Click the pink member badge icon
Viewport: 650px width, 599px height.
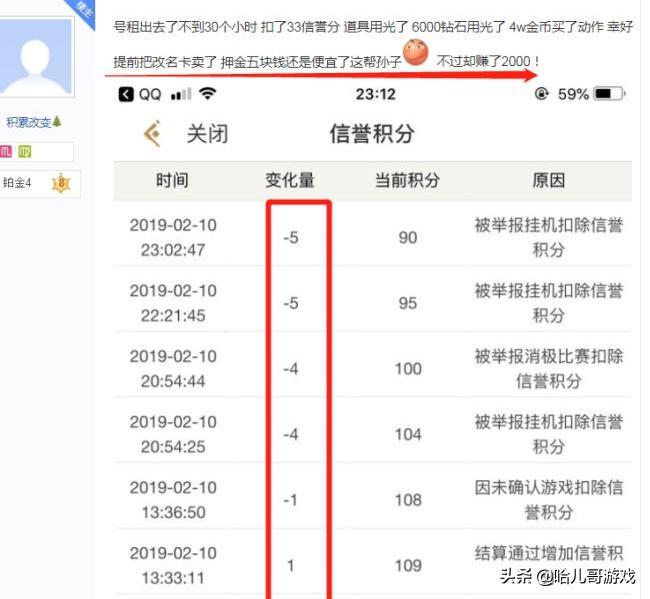click(6, 151)
